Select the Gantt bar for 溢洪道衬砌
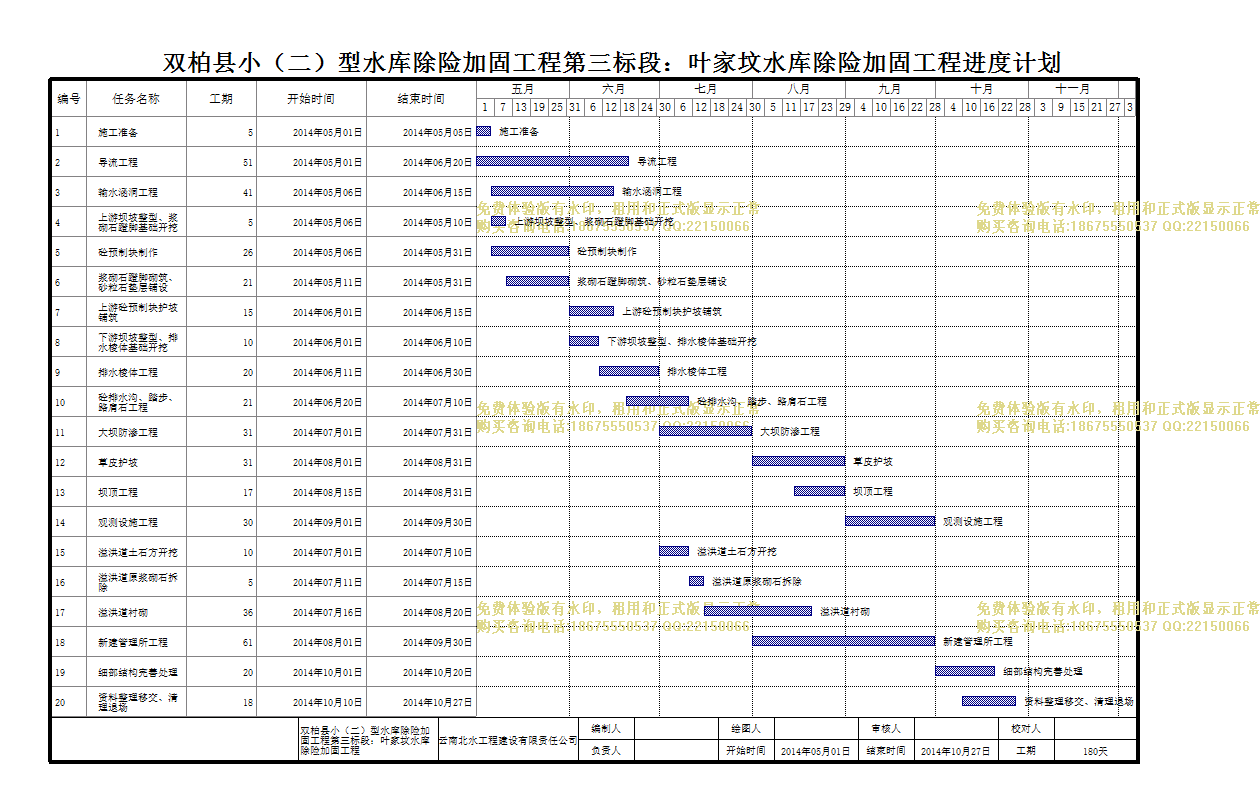 coord(758,611)
